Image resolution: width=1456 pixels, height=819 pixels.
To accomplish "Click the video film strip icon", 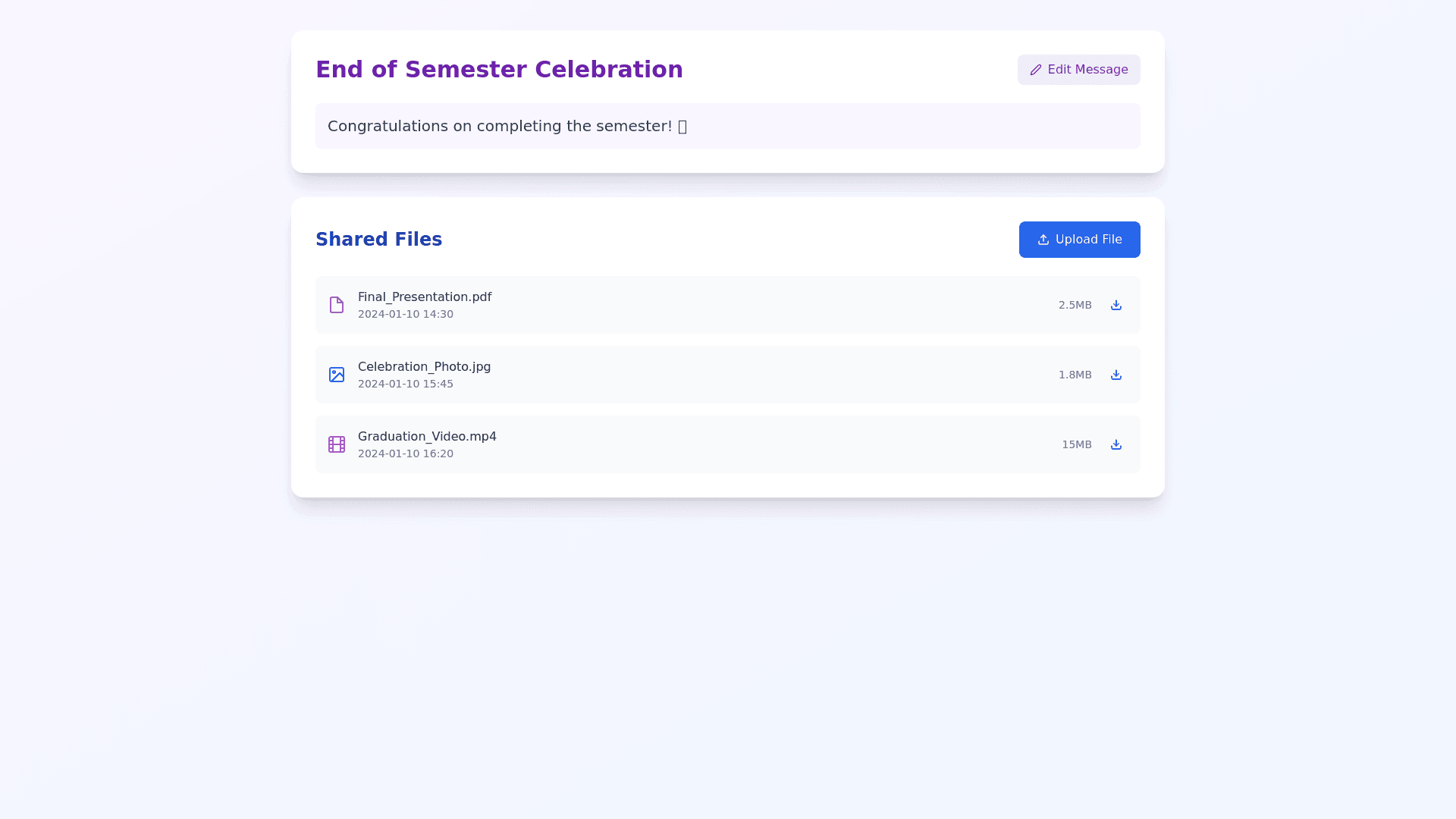I will coord(337,444).
